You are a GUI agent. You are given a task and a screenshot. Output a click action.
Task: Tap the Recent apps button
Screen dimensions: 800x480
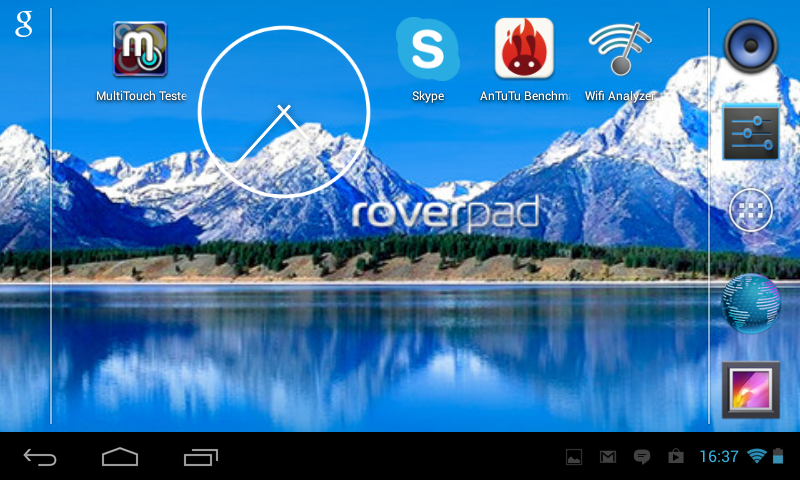201,457
